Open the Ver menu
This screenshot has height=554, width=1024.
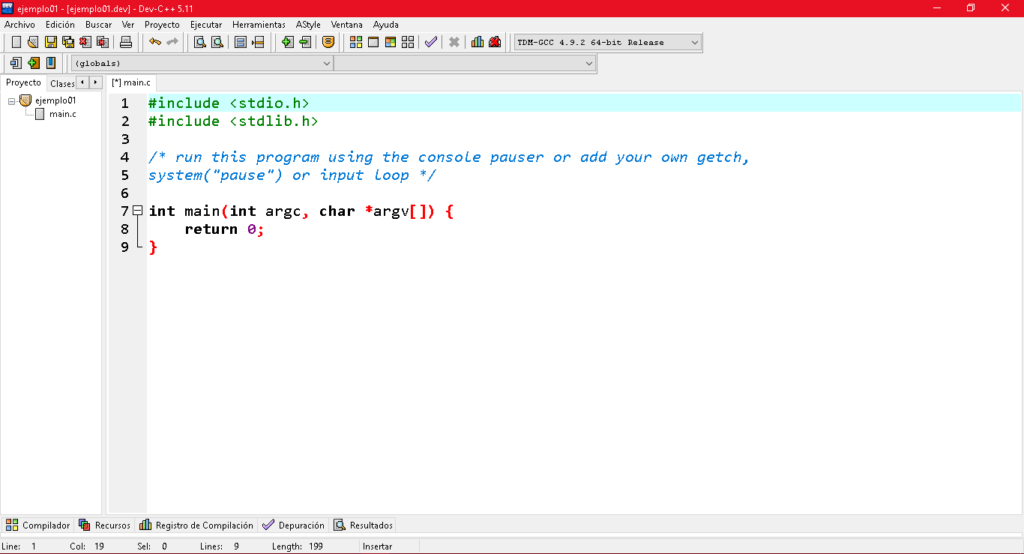(x=128, y=25)
